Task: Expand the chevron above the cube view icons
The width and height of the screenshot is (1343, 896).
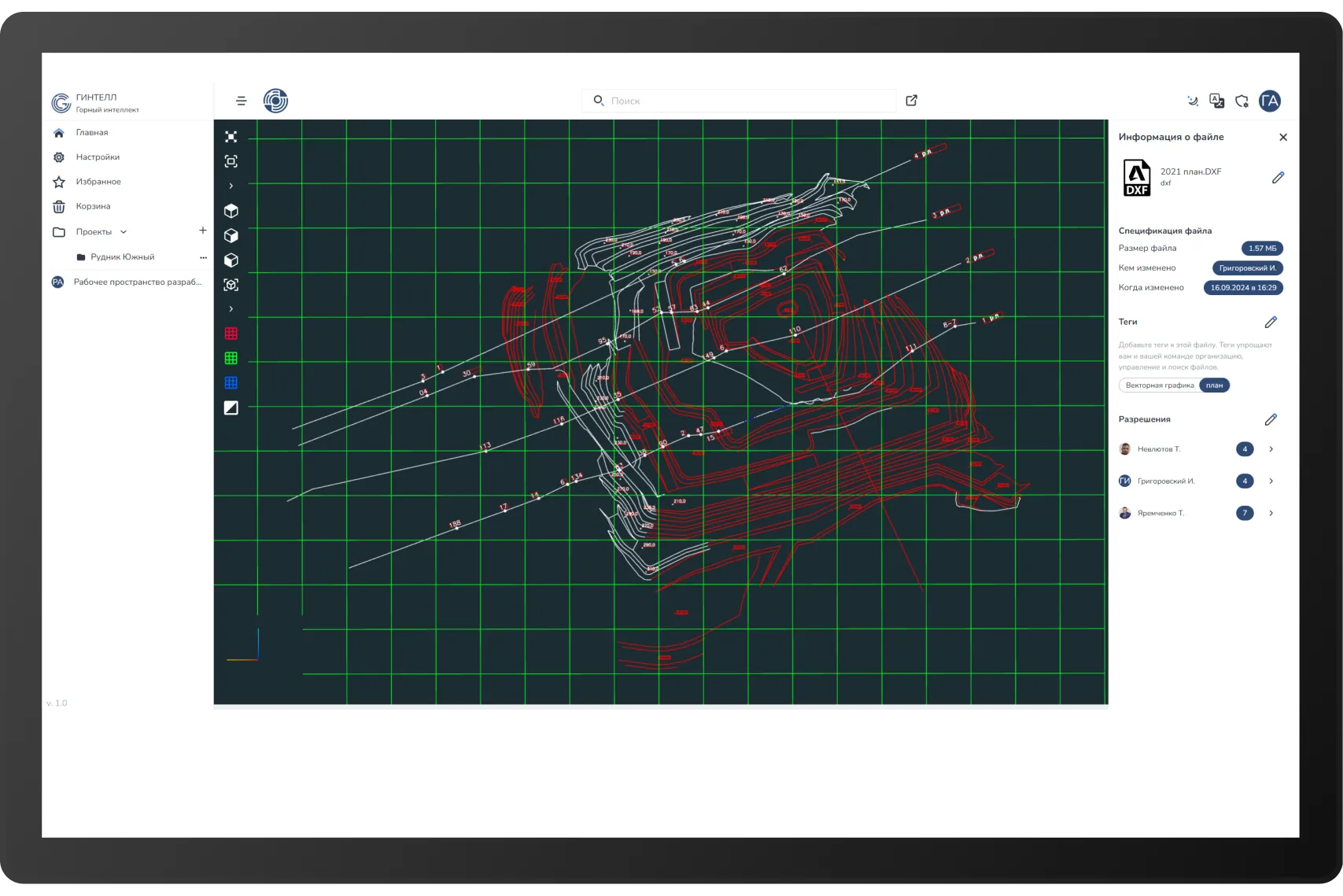Action: tap(231, 186)
